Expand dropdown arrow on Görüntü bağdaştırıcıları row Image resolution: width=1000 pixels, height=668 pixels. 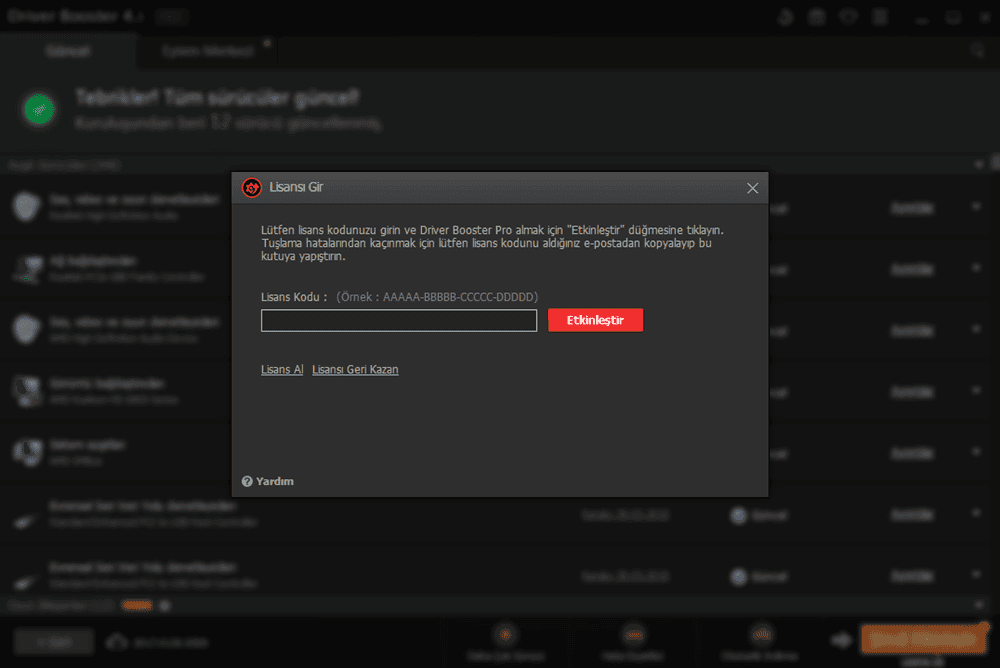click(976, 390)
